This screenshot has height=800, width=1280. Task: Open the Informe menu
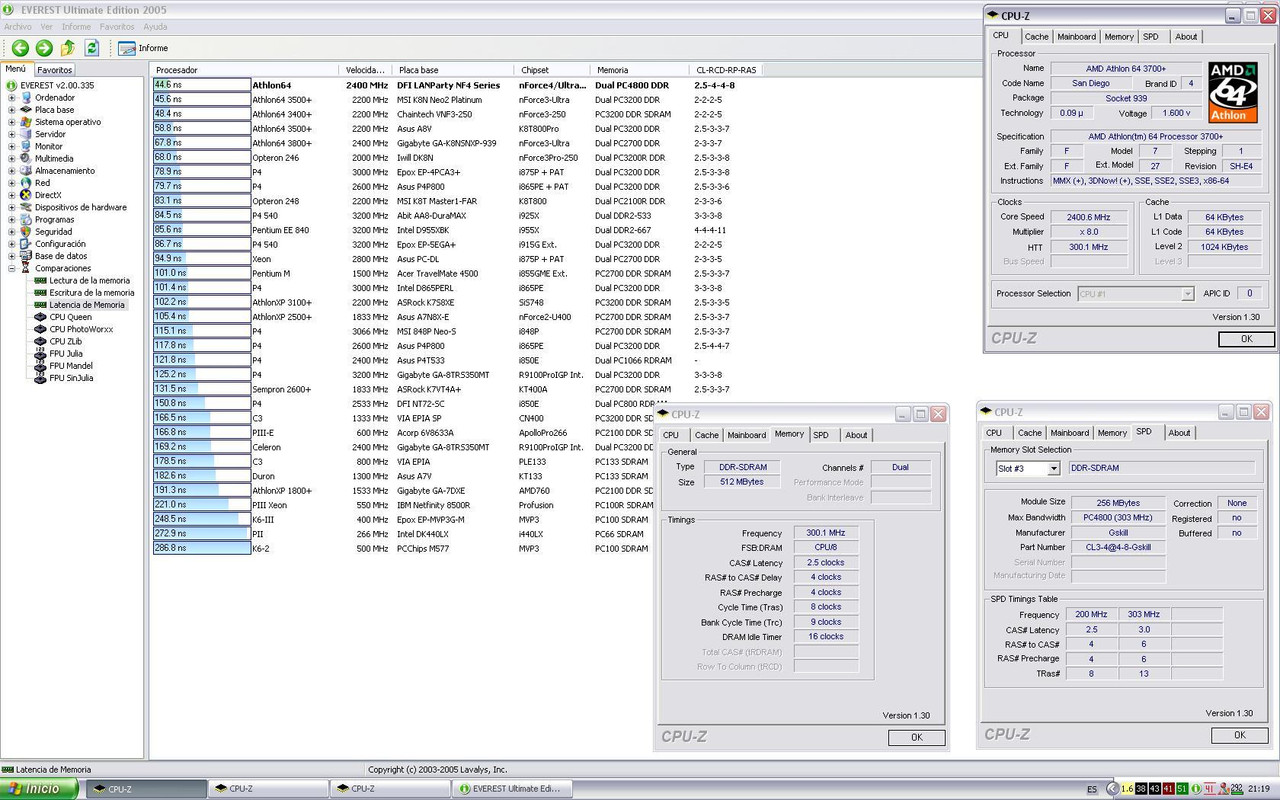[x=76, y=27]
